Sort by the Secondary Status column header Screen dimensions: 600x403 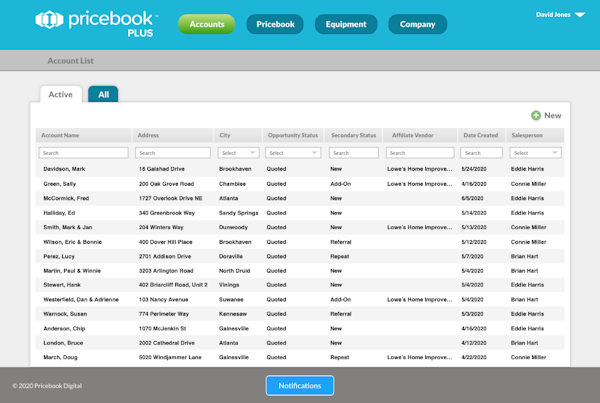tap(354, 135)
